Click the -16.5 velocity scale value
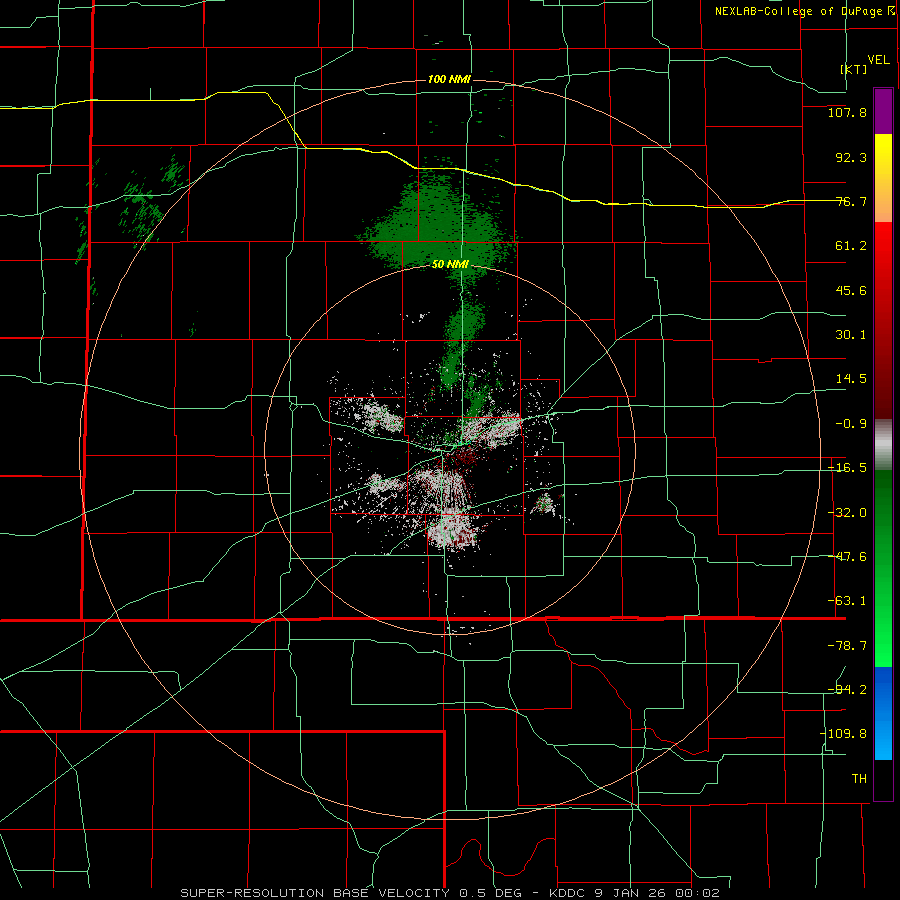Screen dimensions: 900x900 (x=847, y=468)
